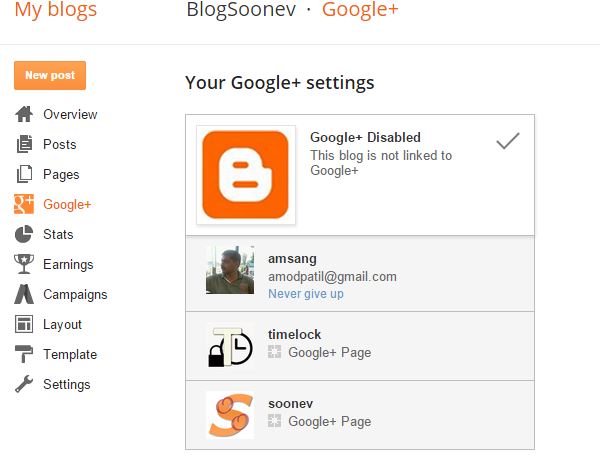This screenshot has width=600, height=466.
Task: Click the Earnings trophy icon
Action: (x=24, y=264)
